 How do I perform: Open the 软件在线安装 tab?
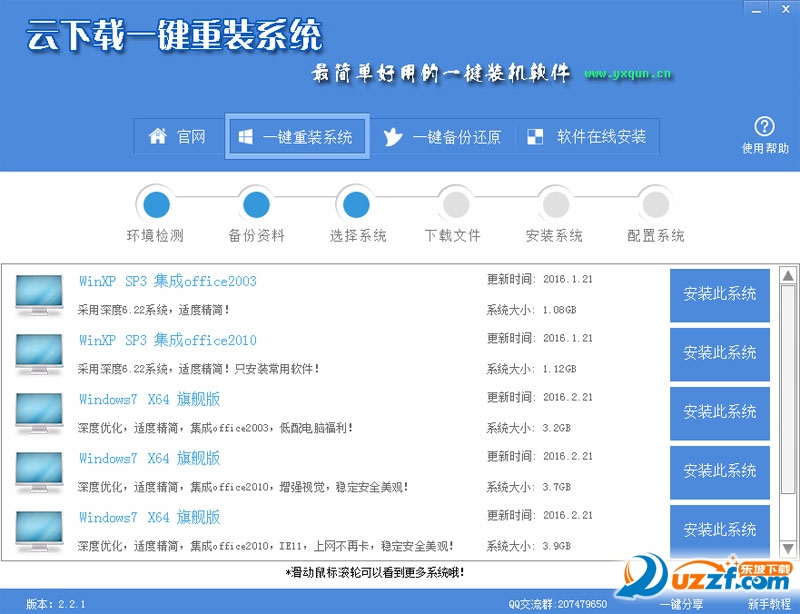(587, 137)
